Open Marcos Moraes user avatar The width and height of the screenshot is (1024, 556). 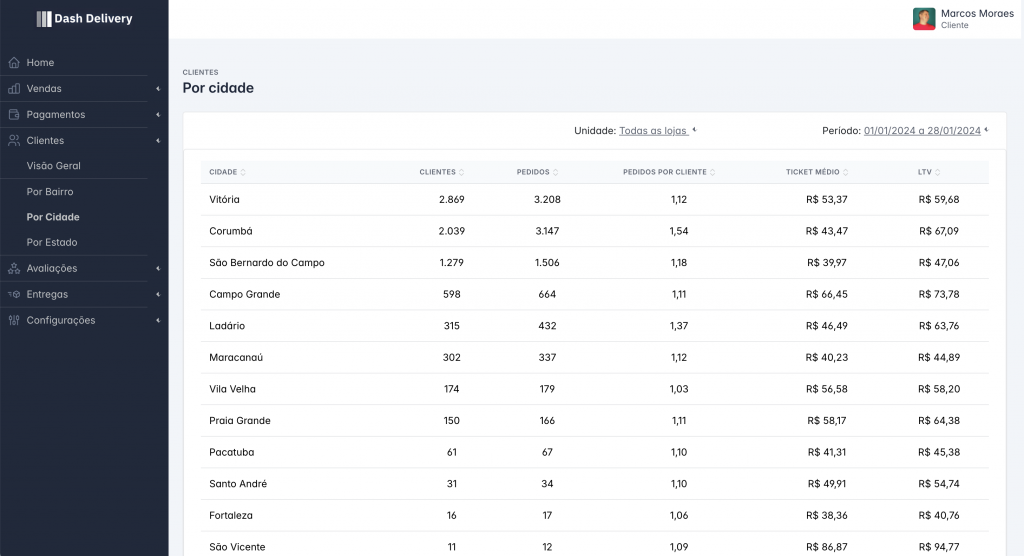[x=924, y=19]
